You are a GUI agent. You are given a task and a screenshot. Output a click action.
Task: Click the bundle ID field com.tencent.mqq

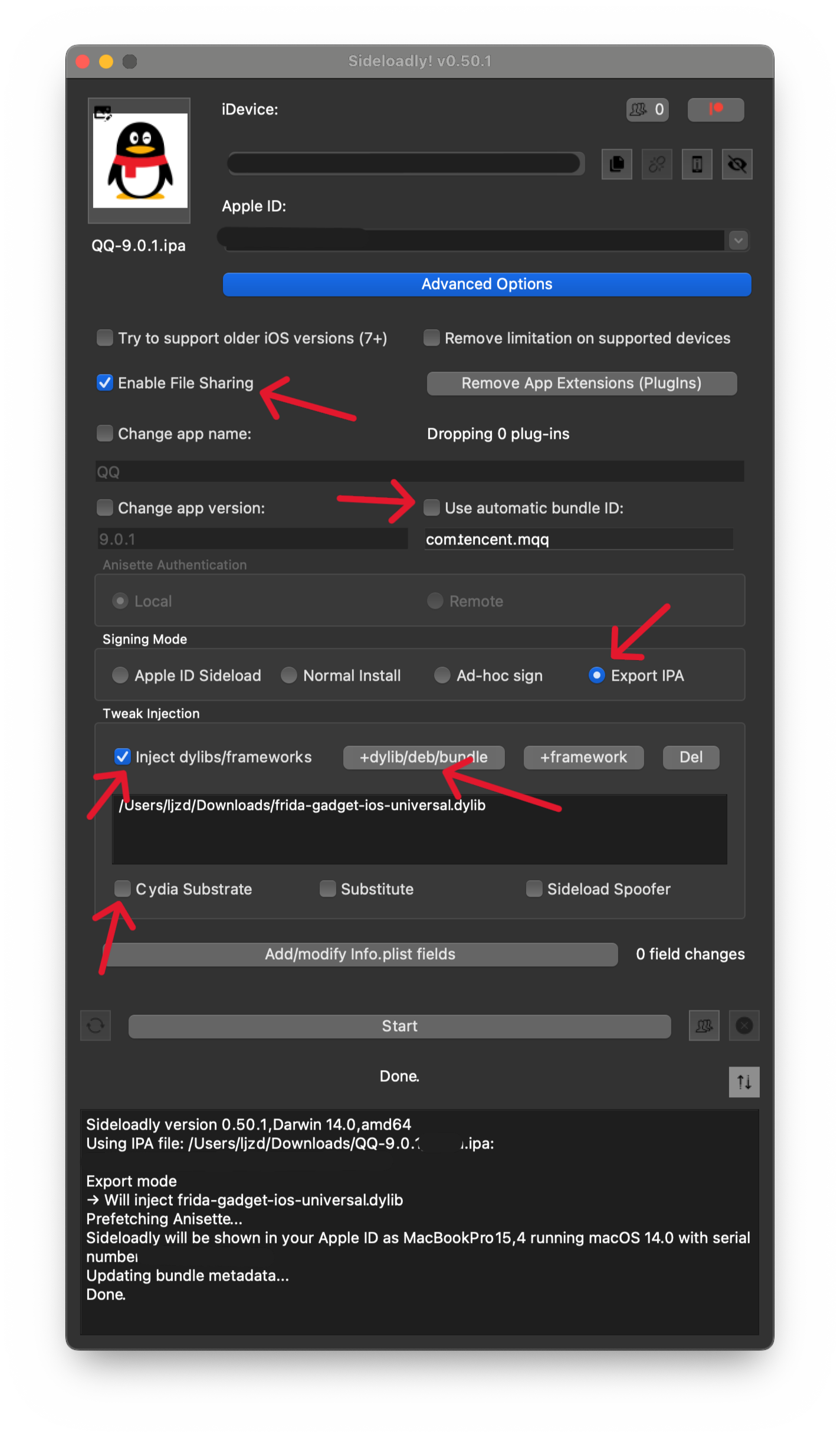(x=579, y=539)
